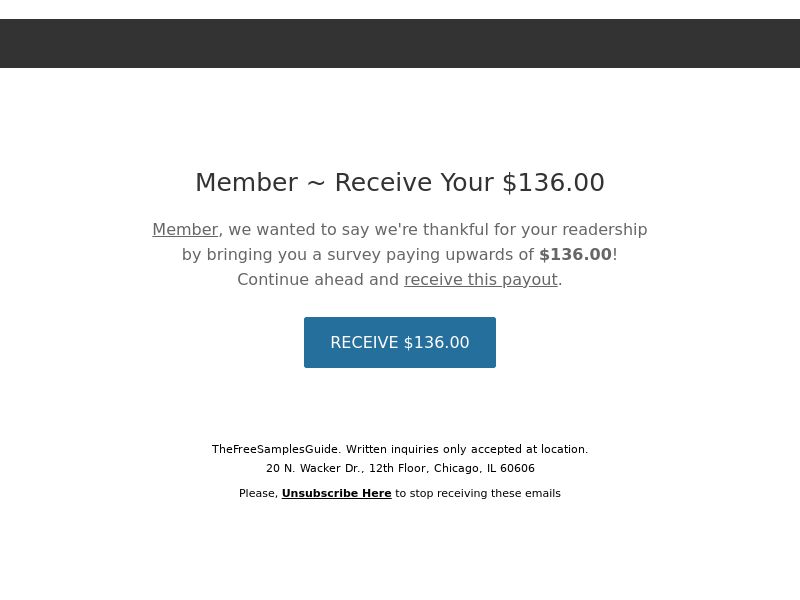The height and width of the screenshot is (600, 800).
Task: Click 'thankful for your readership' text
Action: point(535,230)
